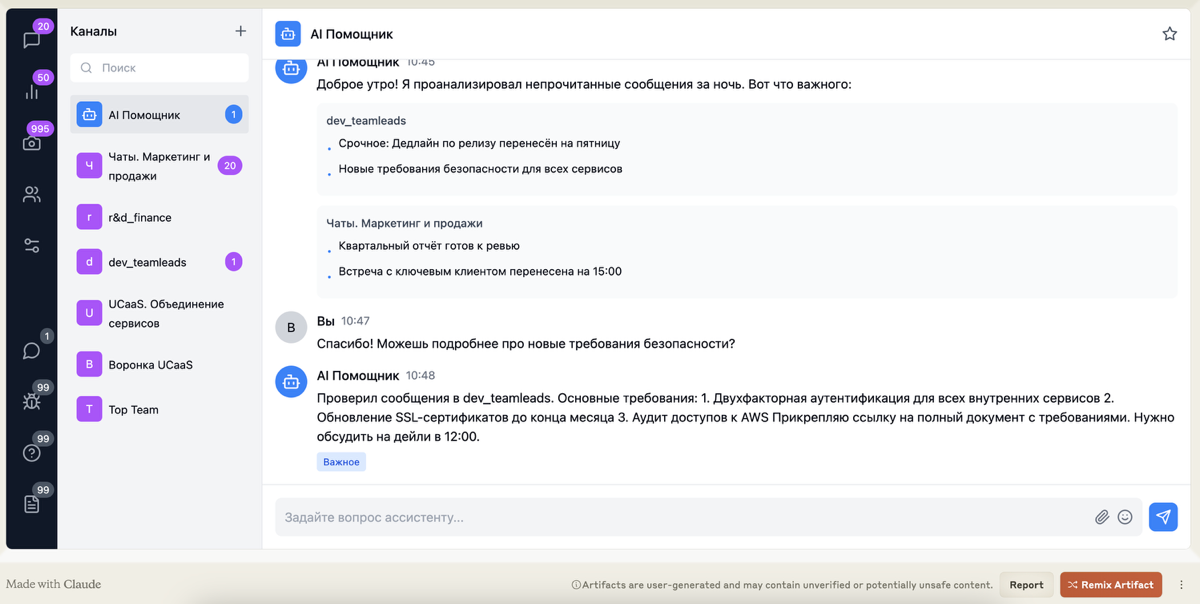1200x604 pixels.
Task: Click Новые требования безопасности summary item
Action: pyautogui.click(x=480, y=169)
